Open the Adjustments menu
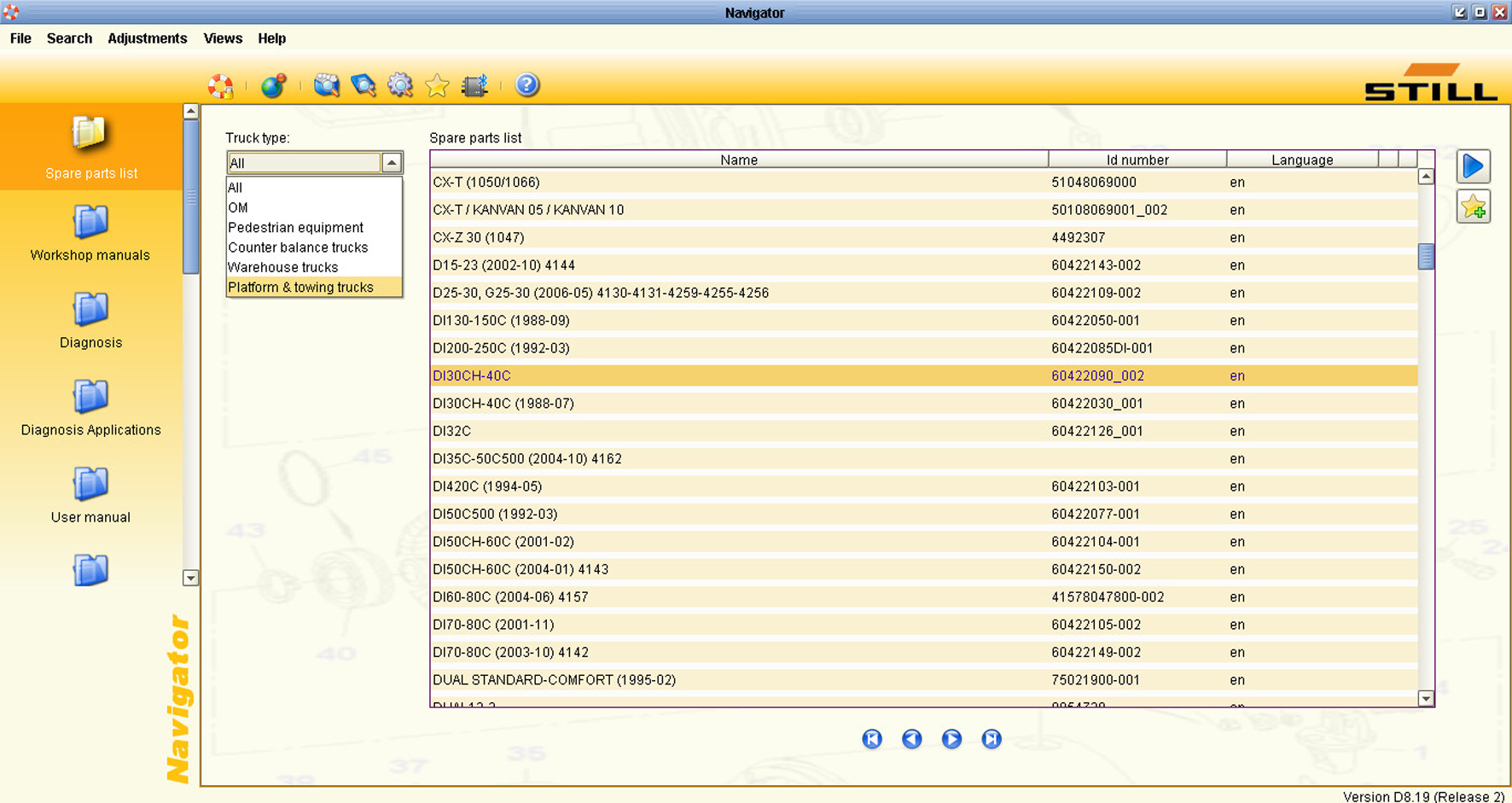 point(147,38)
